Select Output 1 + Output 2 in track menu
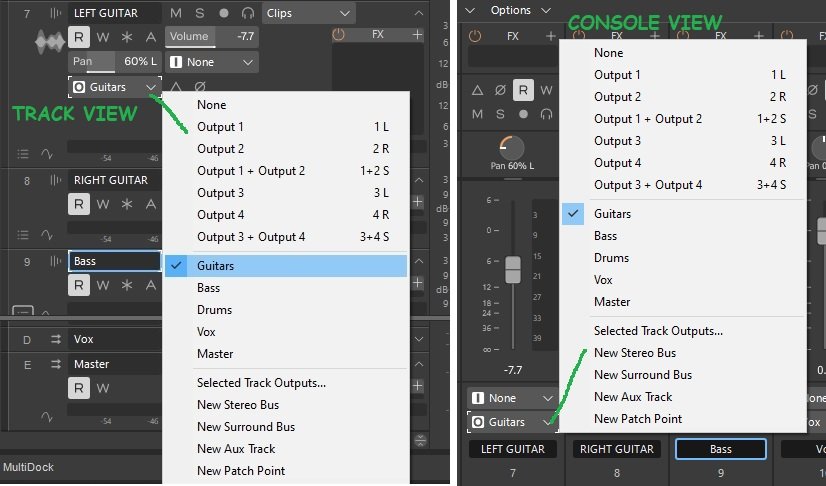The image size is (826, 486). click(251, 171)
